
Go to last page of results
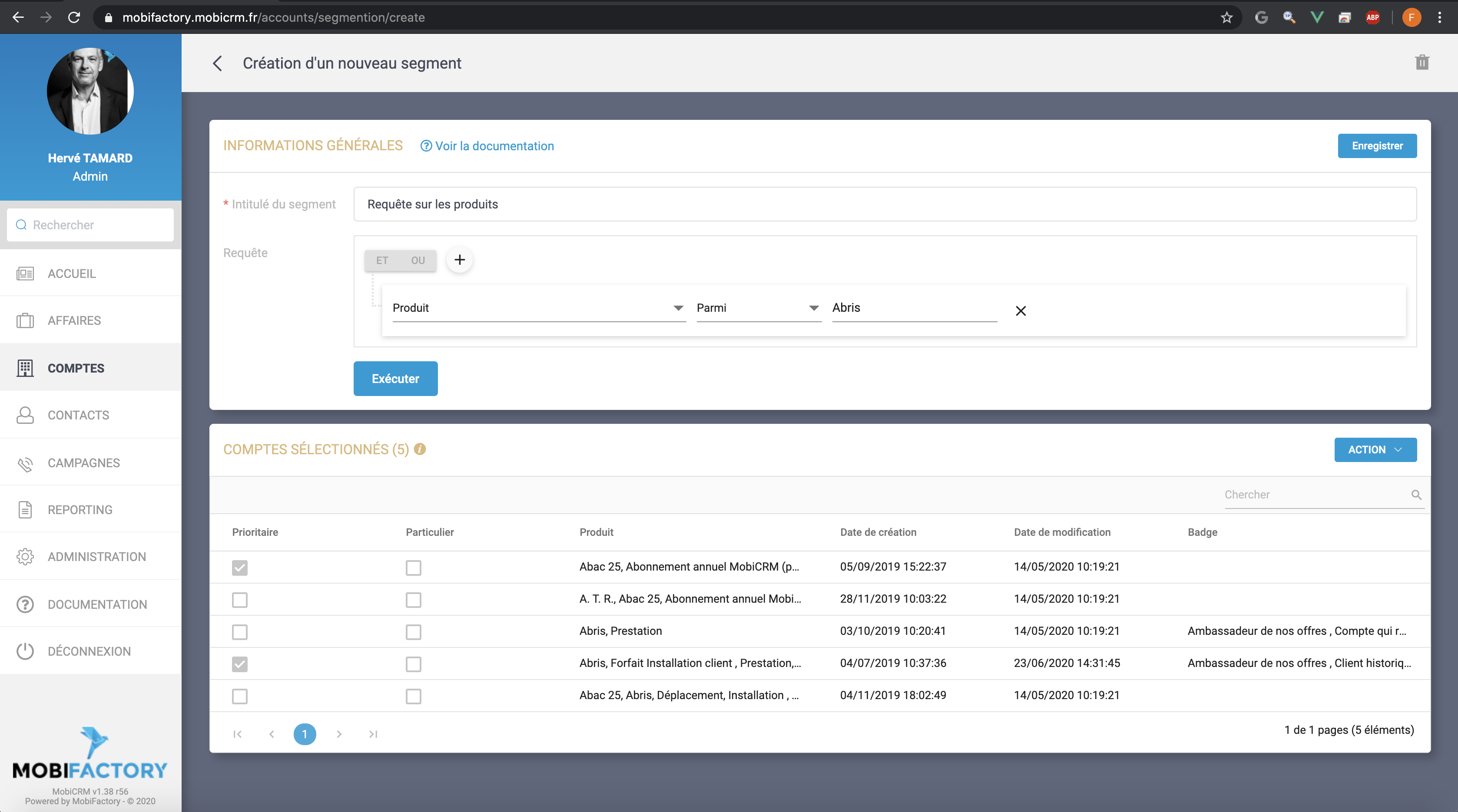[x=373, y=734]
